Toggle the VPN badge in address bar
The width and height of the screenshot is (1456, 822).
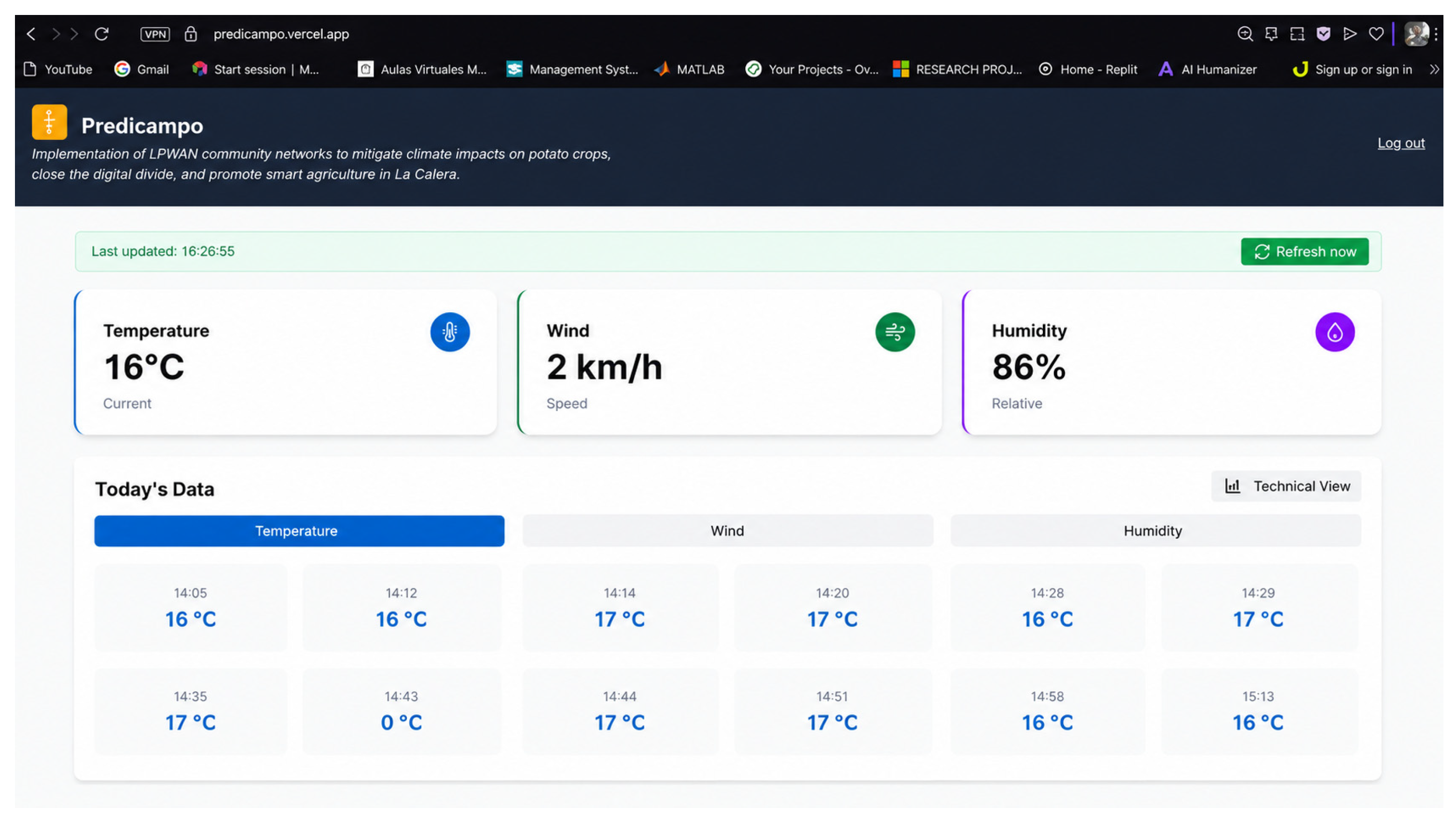pos(155,34)
